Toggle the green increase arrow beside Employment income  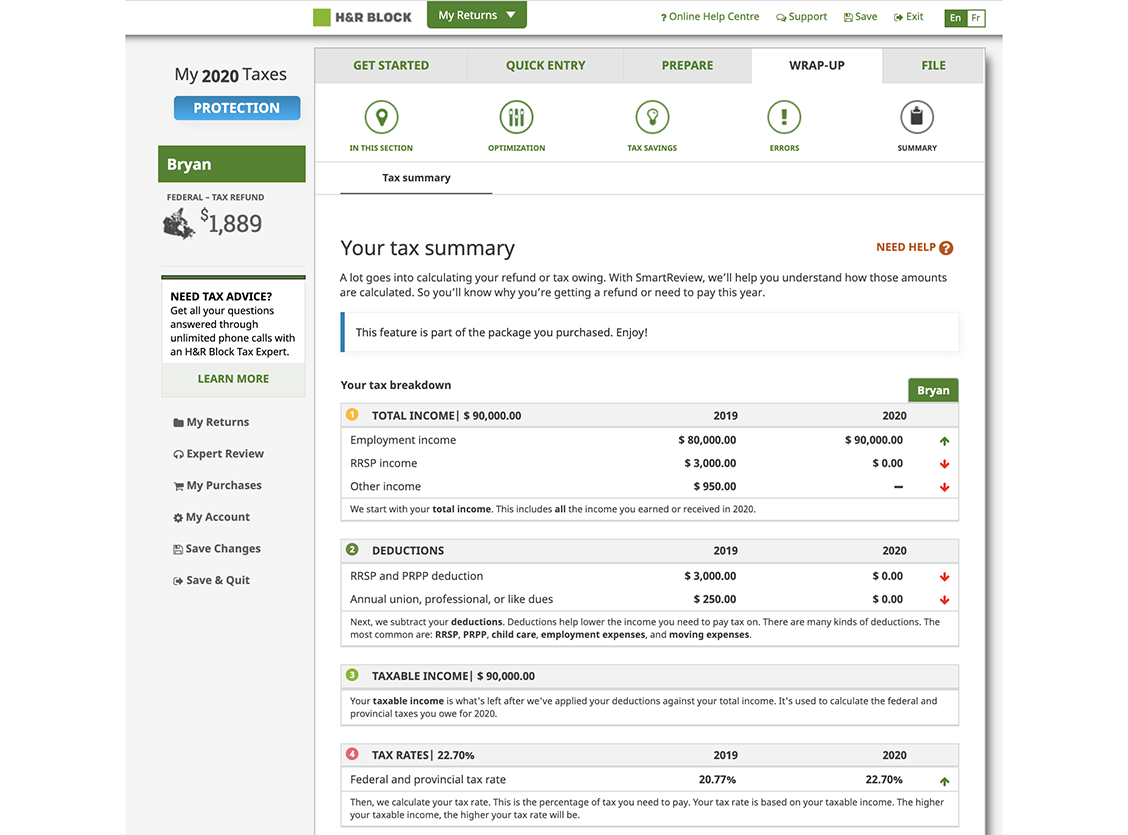click(945, 440)
